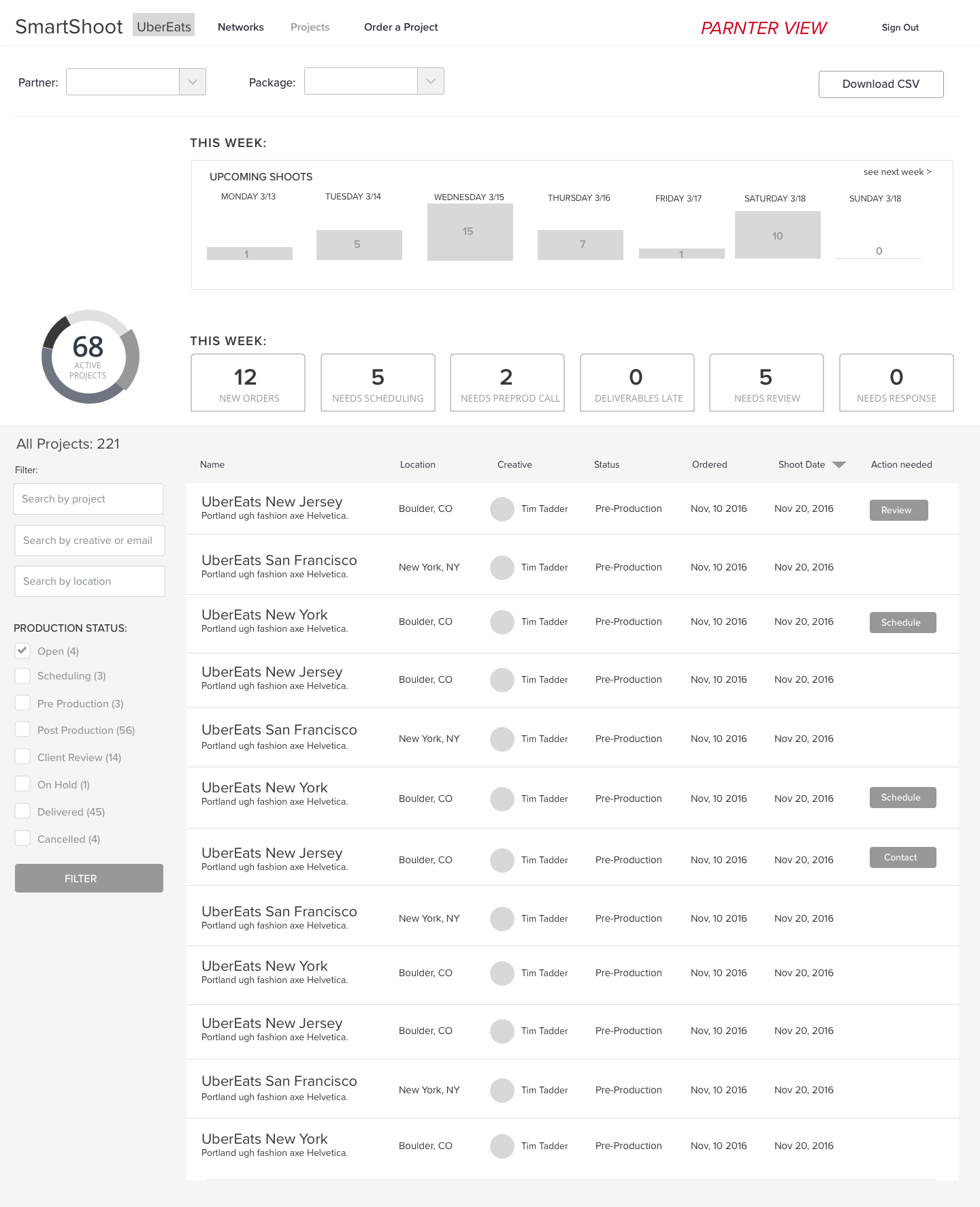Check the Scheduling (3) status filter
980x1207 pixels.
click(22, 676)
